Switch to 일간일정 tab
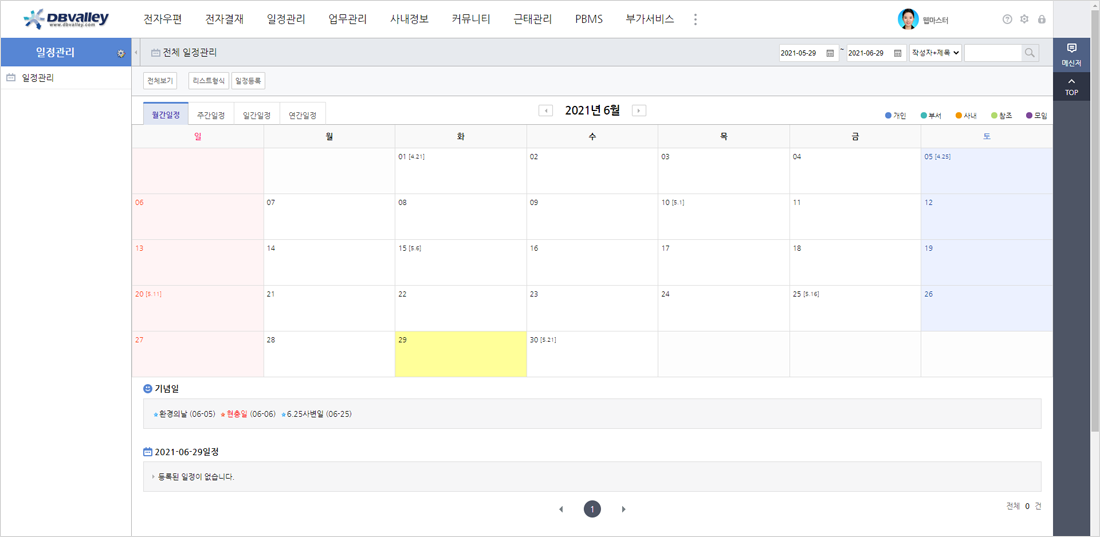 pos(257,114)
